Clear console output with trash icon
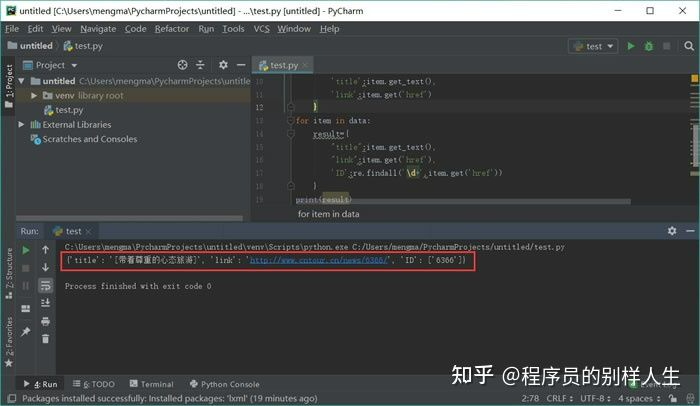This screenshot has width=700, height=406. (x=46, y=339)
